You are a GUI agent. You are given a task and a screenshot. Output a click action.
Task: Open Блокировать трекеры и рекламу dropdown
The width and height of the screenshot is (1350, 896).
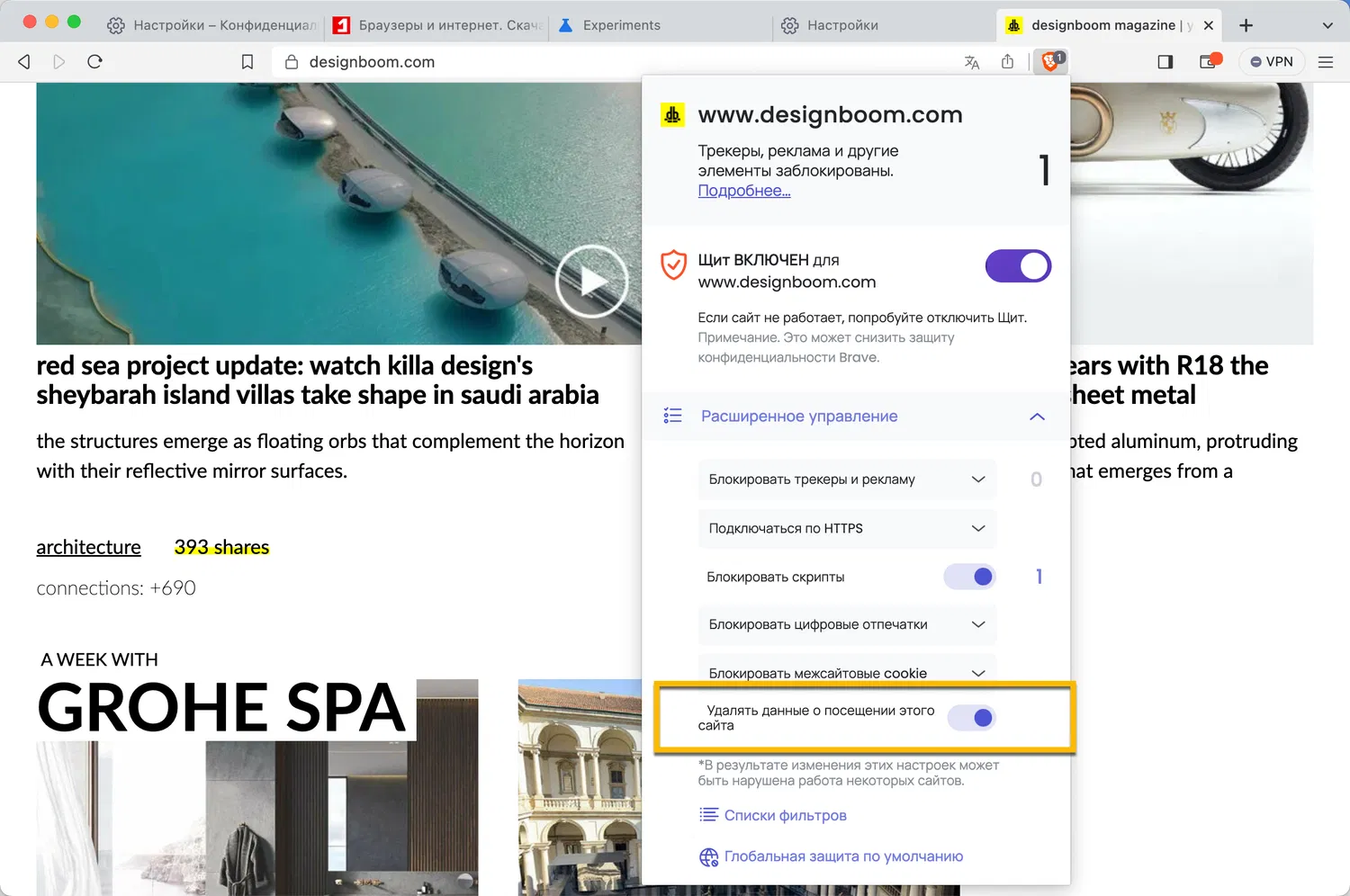click(x=847, y=479)
